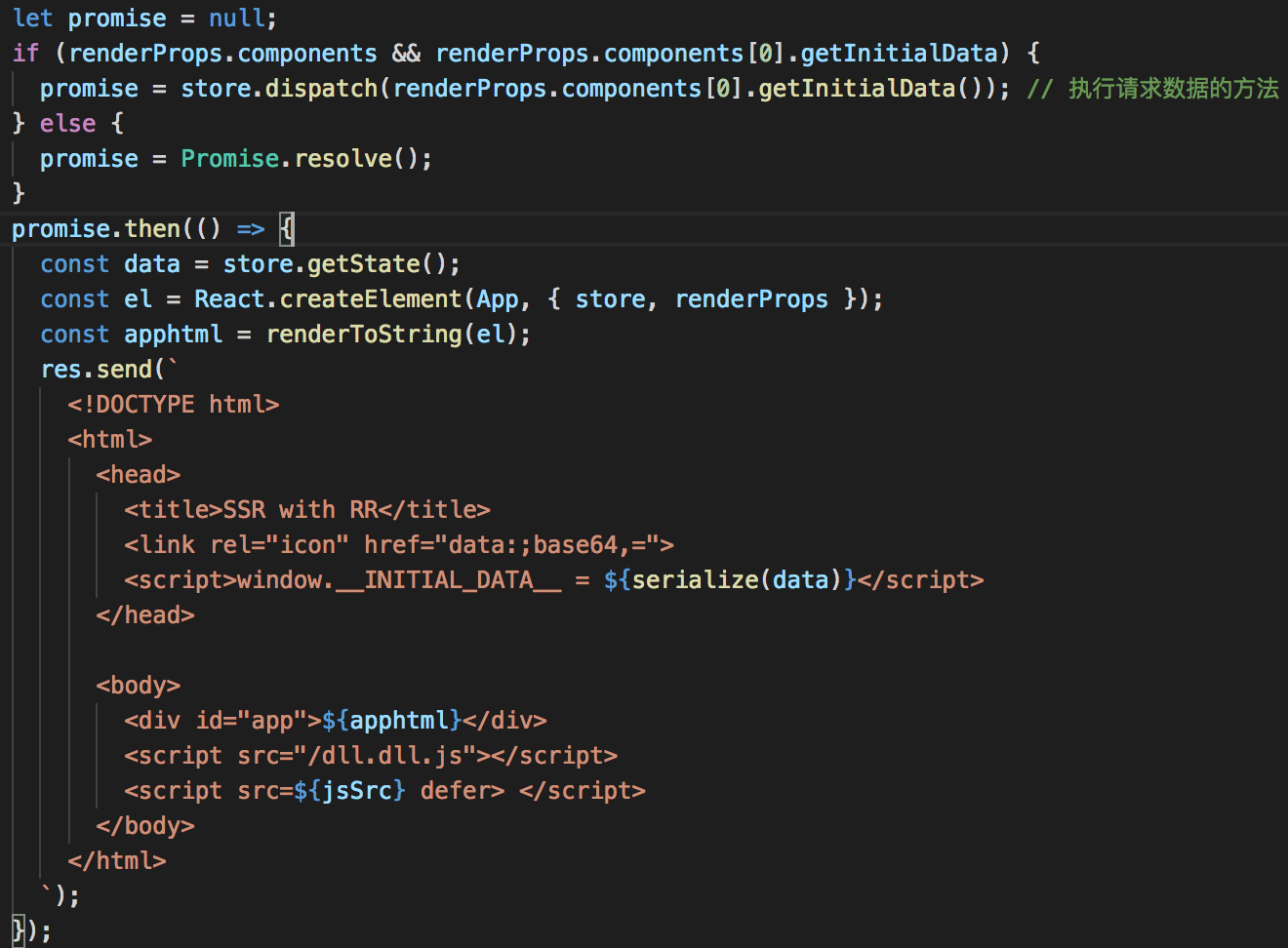
Task: Click the closing backtick '`);' line
Action: coord(60,896)
